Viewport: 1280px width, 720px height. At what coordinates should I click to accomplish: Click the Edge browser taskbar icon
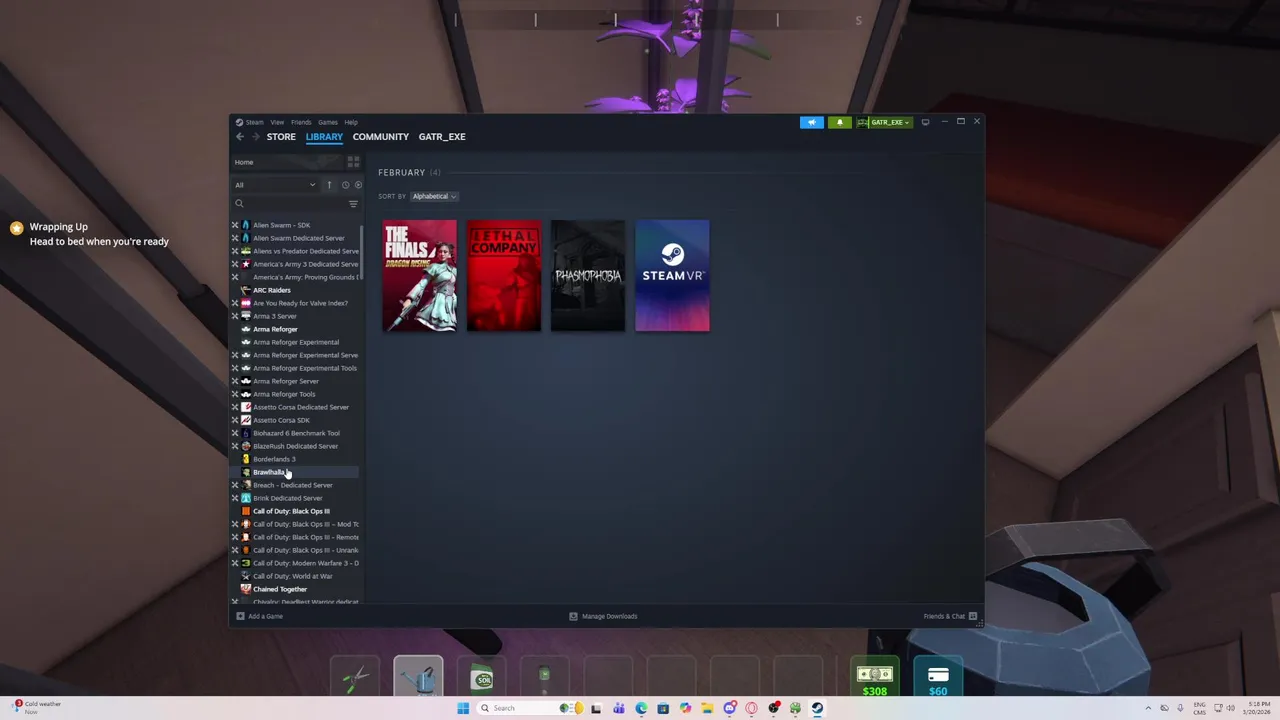click(x=641, y=708)
